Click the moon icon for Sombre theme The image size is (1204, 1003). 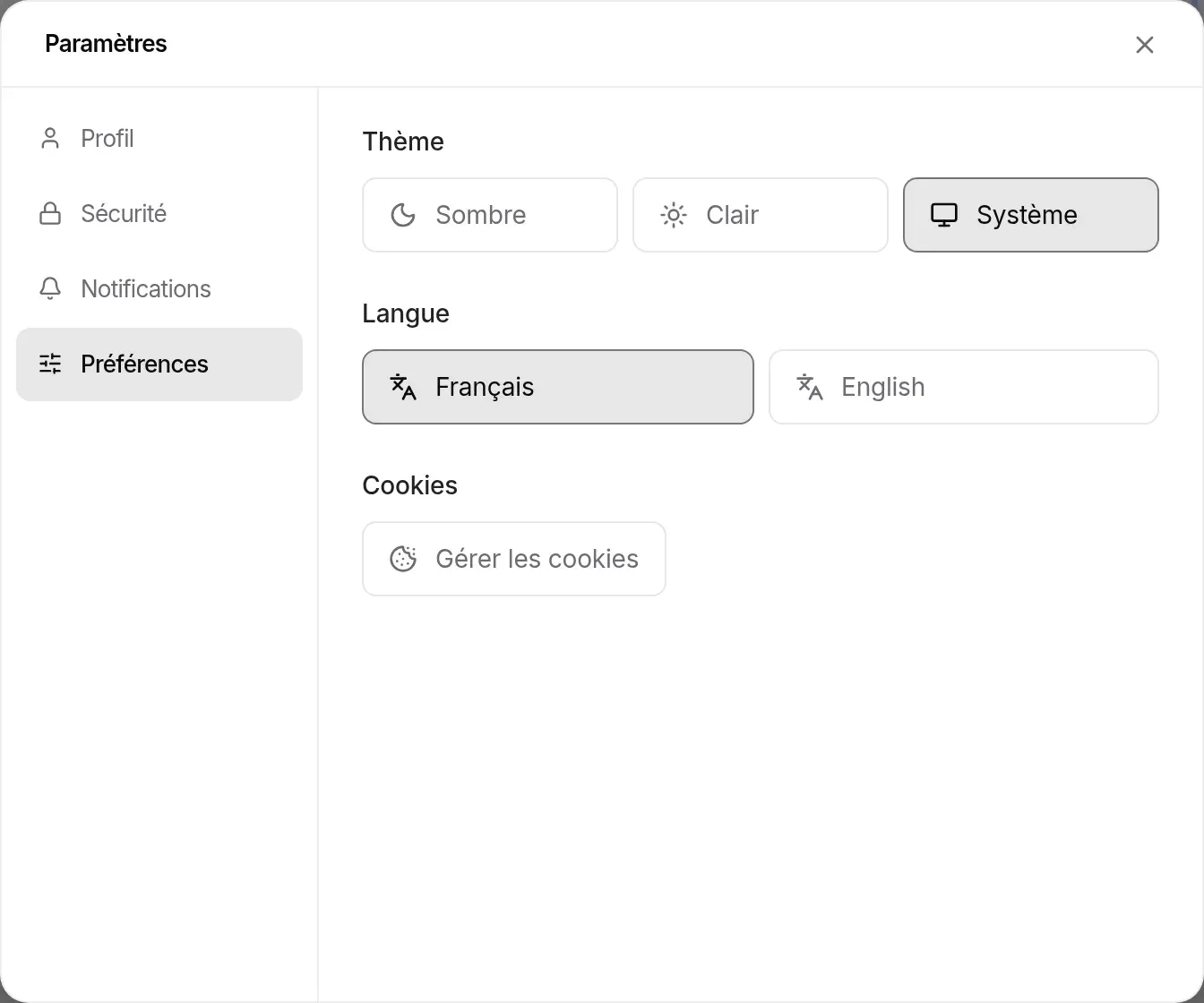tap(403, 215)
